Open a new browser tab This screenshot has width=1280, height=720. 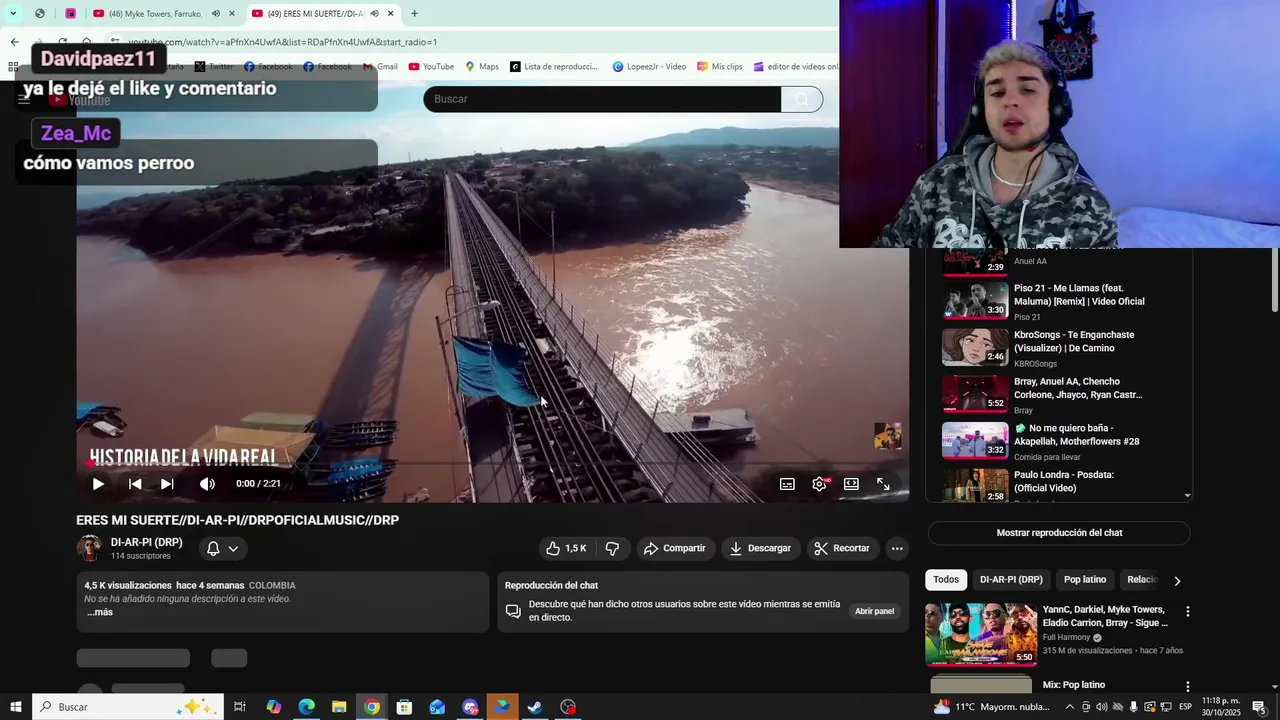tap(414, 14)
